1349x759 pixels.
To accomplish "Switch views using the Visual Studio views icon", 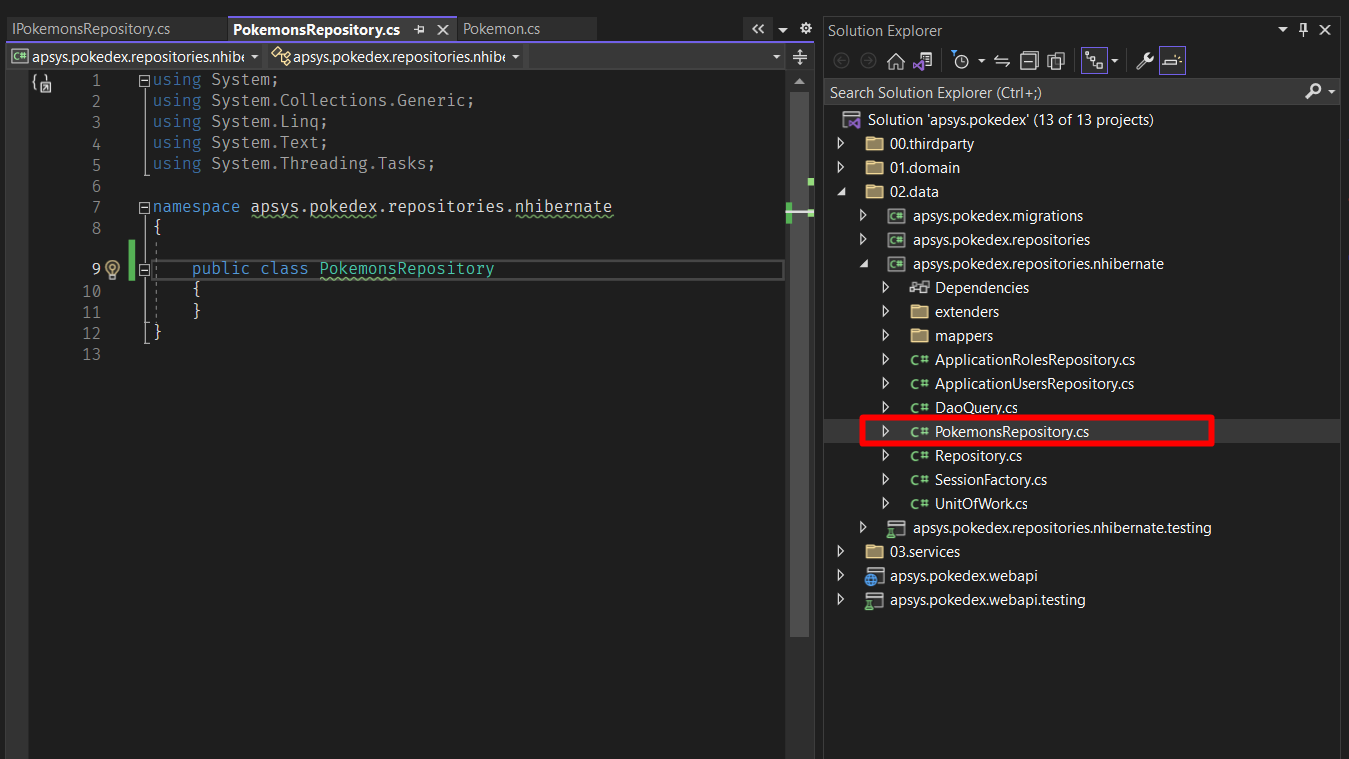I will click(x=923, y=61).
